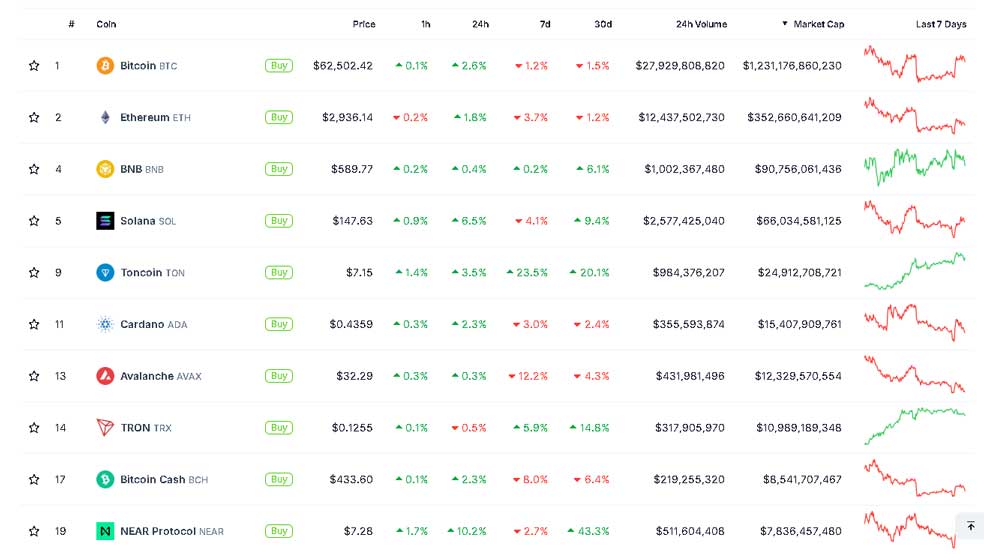
Task: Open the Avalanche AVAX coin link
Action: pos(161,376)
